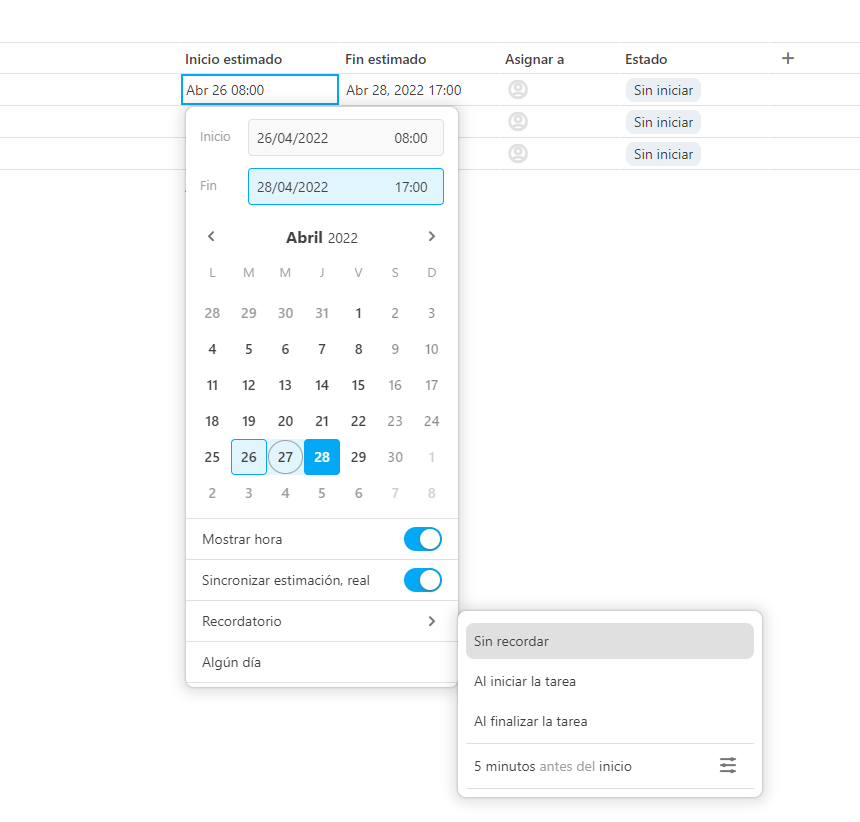Click the Fin date field 28/04/2022

[292, 187]
